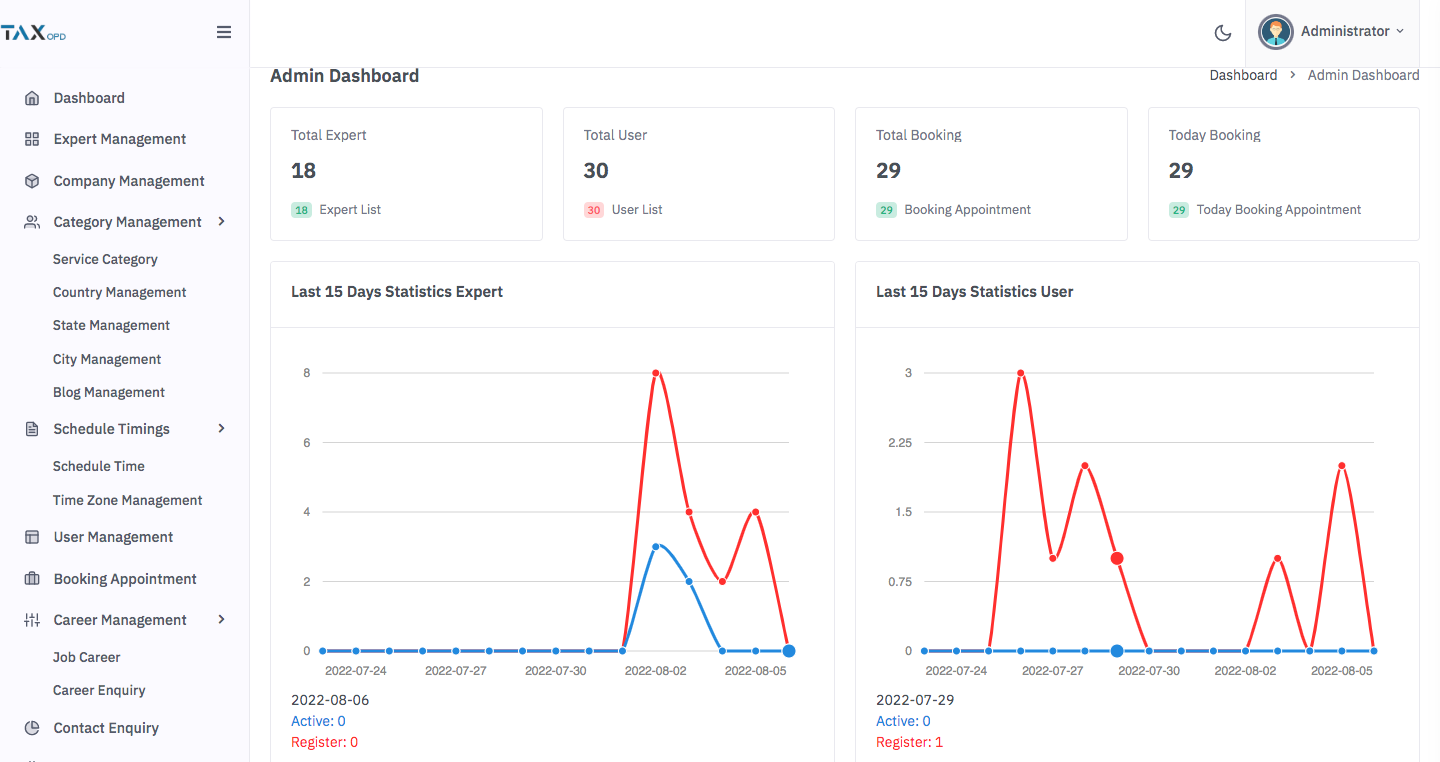Click the Contact Enquiry pie chart icon
Image resolution: width=1440 pixels, height=762 pixels.
click(x=32, y=728)
